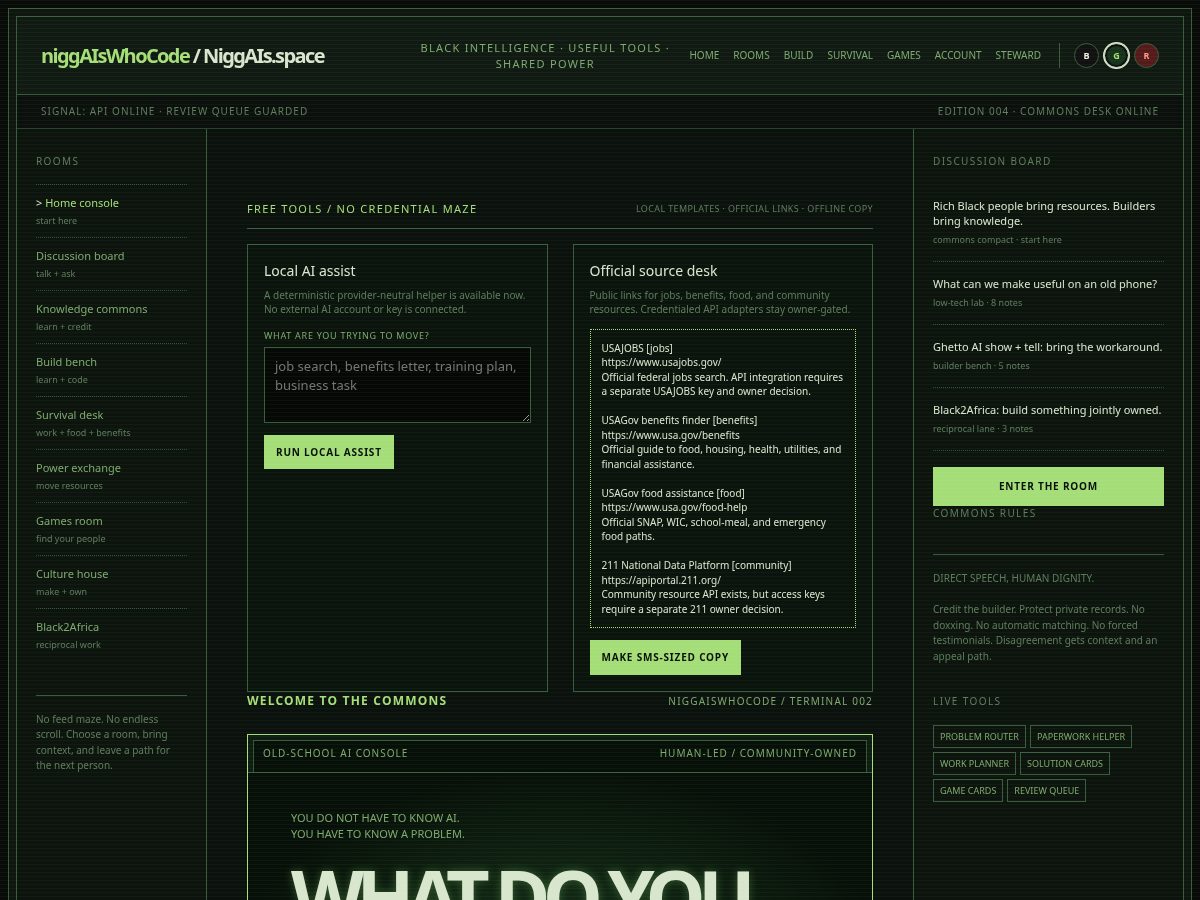Select the R red theme swatch
The image size is (1200, 900).
click(1146, 55)
